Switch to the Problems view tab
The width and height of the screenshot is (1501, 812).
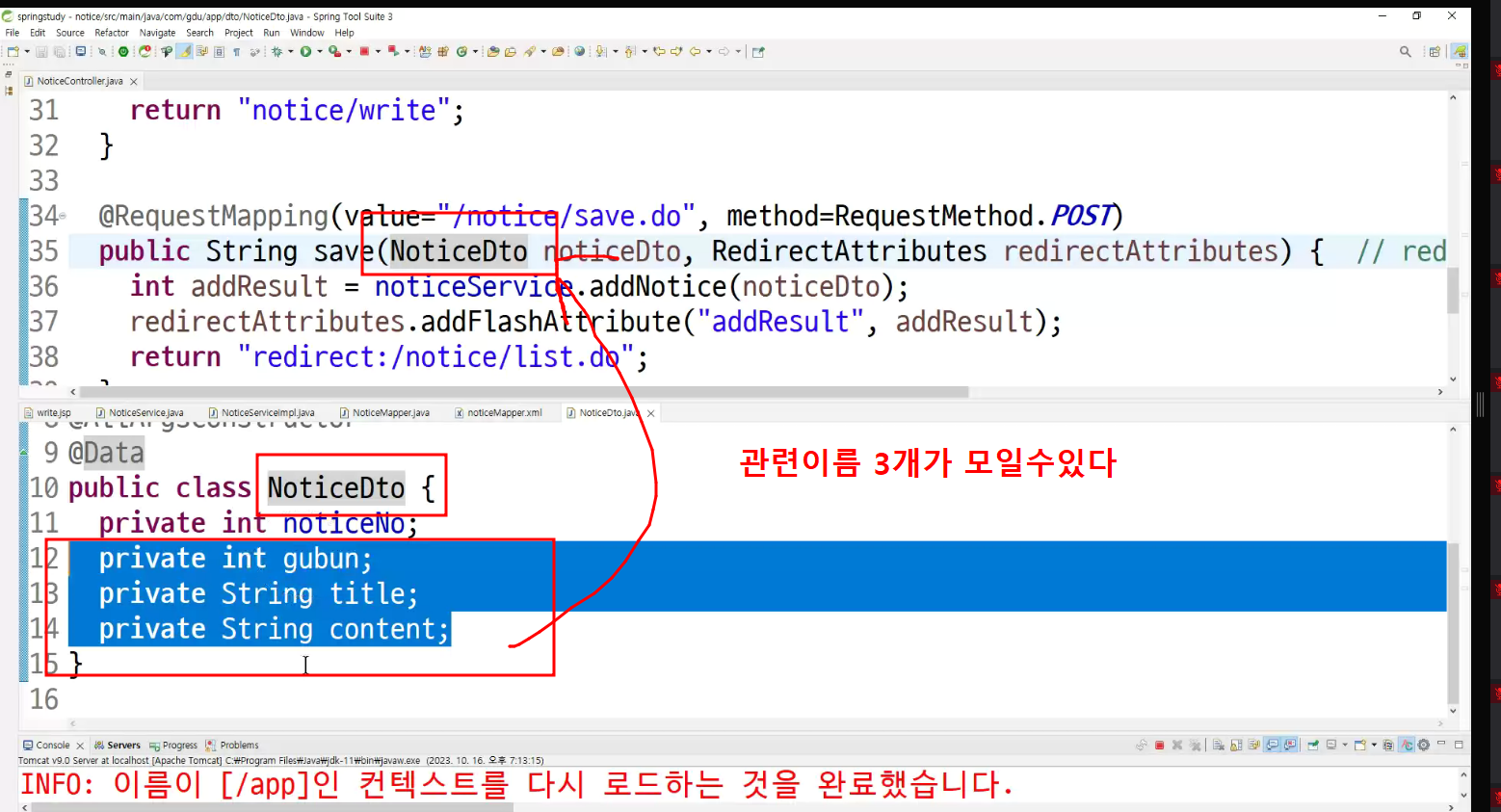tap(232, 746)
